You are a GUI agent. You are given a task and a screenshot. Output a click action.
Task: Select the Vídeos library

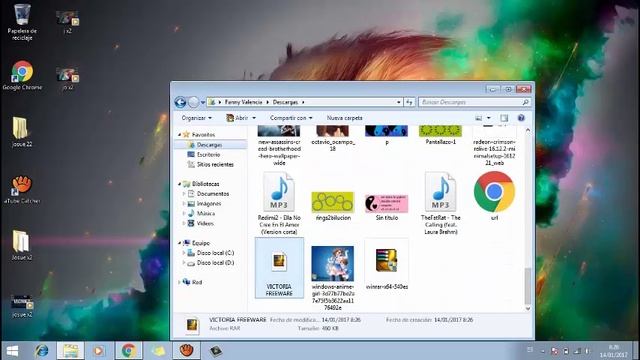pos(205,224)
